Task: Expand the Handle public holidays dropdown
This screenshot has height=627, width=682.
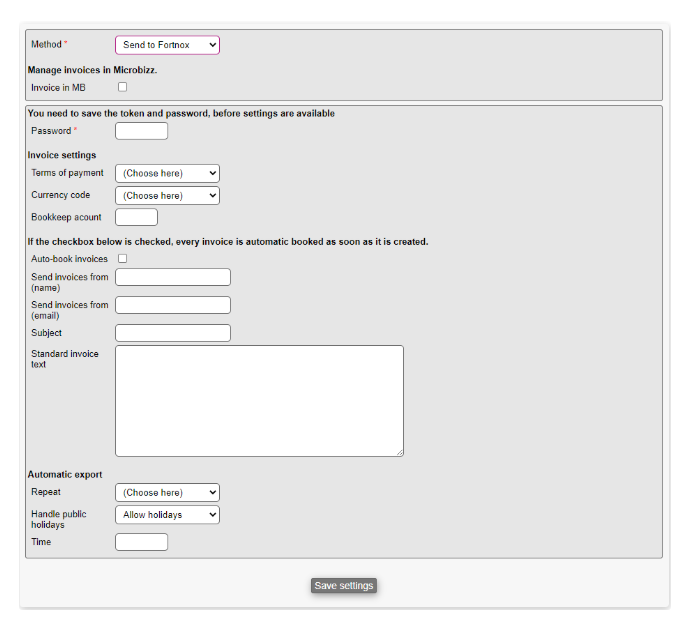Action: click(x=167, y=515)
